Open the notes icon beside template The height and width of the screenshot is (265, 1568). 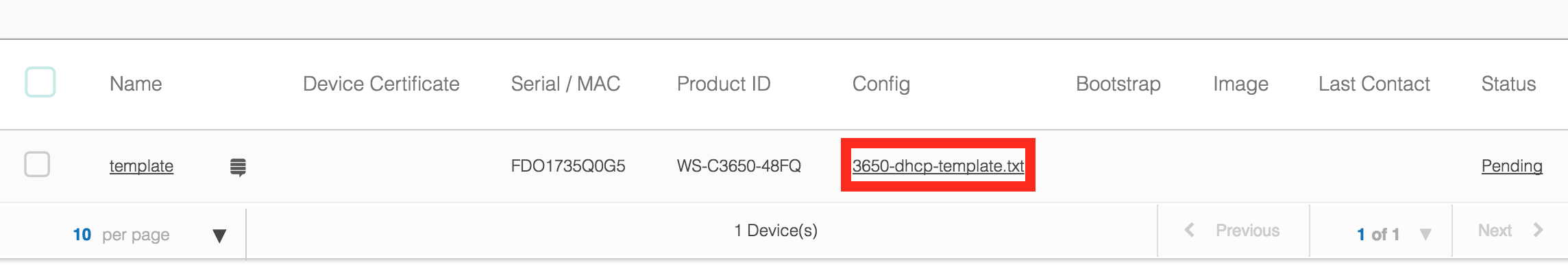(238, 167)
